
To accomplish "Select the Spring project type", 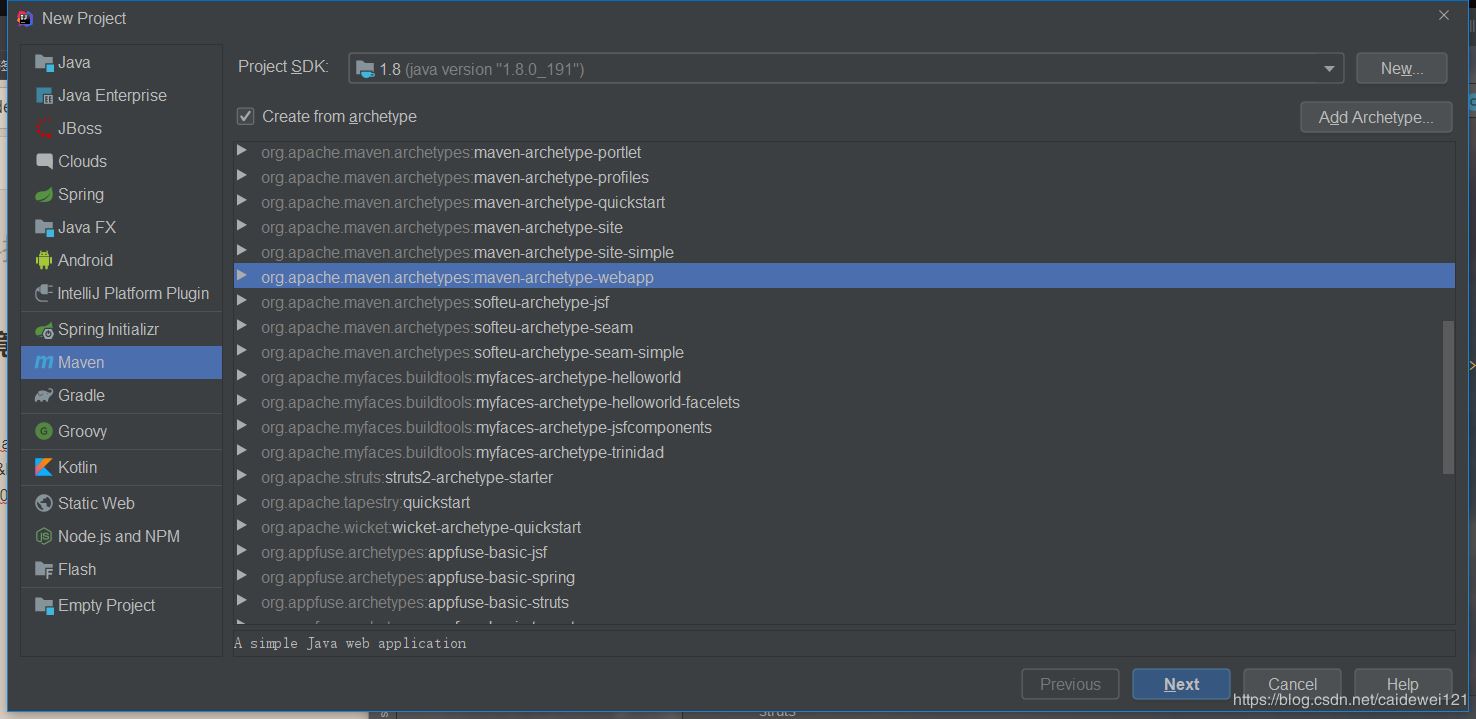I will pyautogui.click(x=79, y=194).
